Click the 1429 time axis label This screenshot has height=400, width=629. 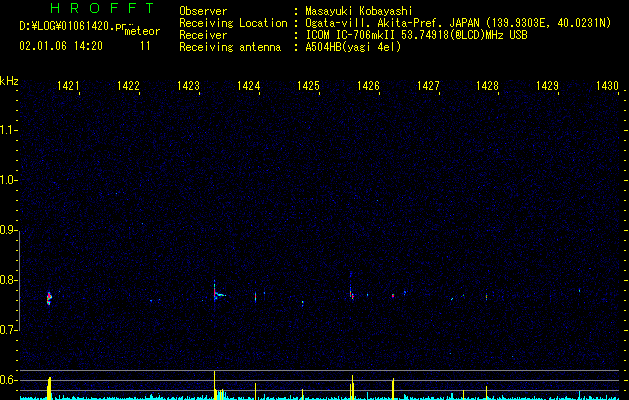coord(548,86)
